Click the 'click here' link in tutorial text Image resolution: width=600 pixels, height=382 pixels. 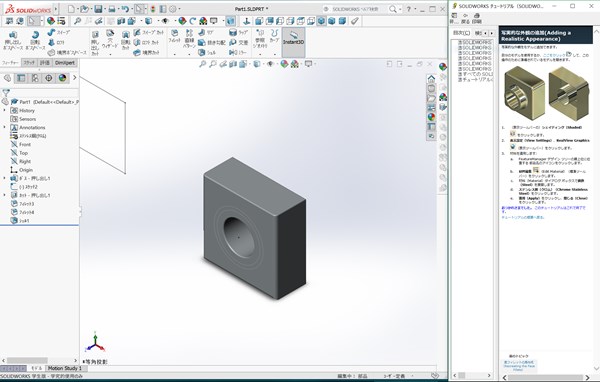click(x=554, y=55)
